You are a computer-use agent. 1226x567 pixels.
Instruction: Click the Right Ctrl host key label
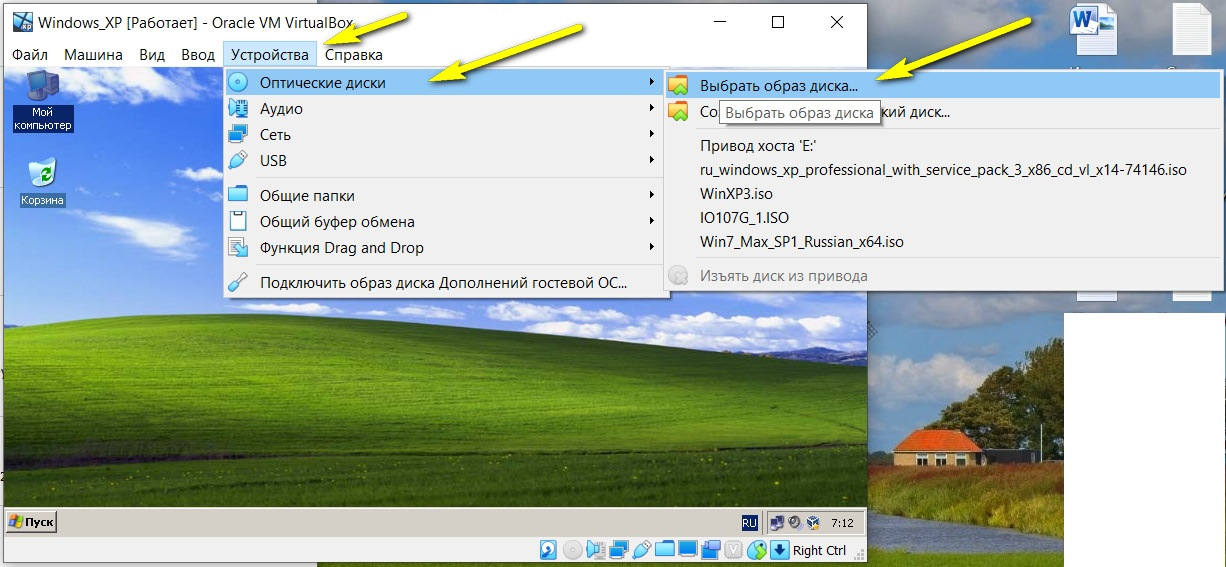[x=819, y=550]
